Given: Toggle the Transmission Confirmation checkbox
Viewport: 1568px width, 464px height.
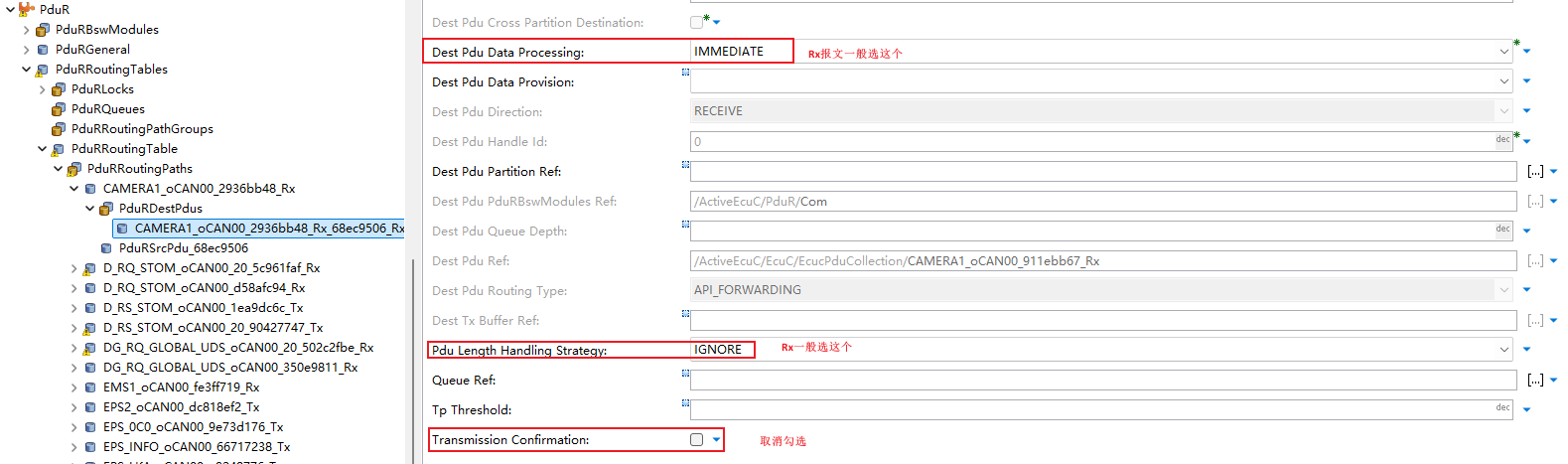Looking at the screenshot, I should (x=696, y=439).
